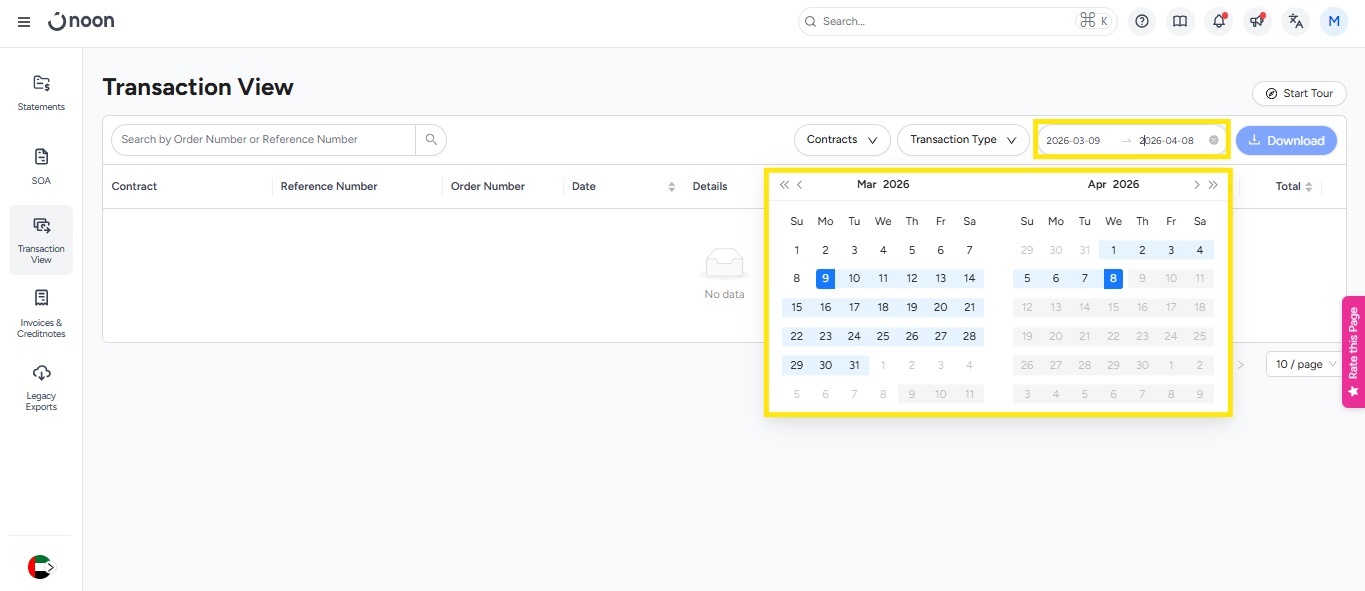Image resolution: width=1365 pixels, height=591 pixels.
Task: Jump to previous year with double-left arrow
Action: (784, 185)
